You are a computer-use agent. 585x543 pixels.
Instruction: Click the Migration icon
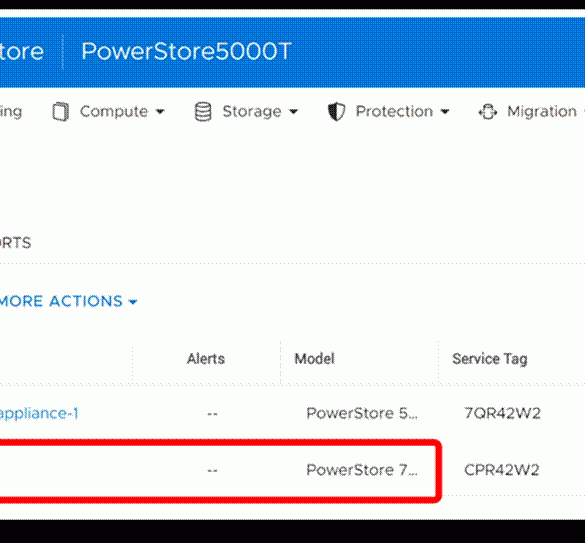488,112
